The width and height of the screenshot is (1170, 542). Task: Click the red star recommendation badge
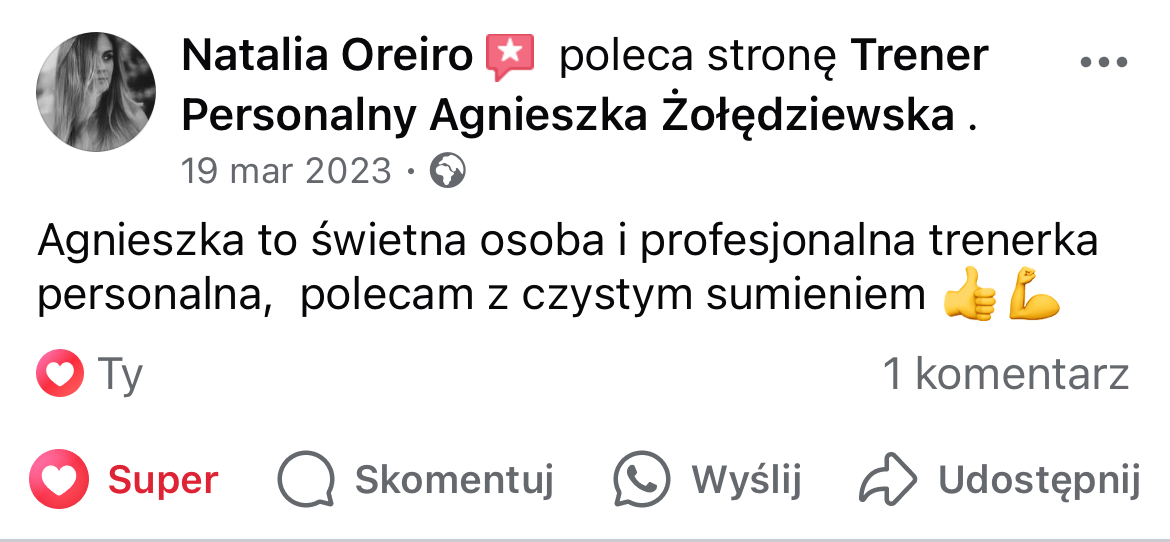pyautogui.click(x=510, y=57)
